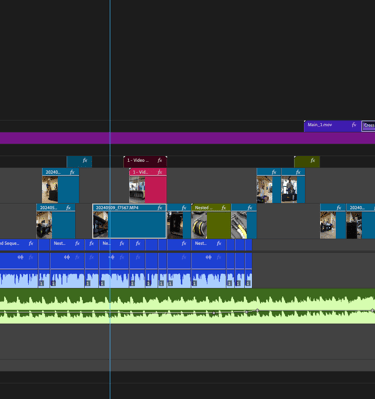Click keyframe diamond icon under 'd Seque..' audio clip
The image size is (375, 399).
click(20, 257)
